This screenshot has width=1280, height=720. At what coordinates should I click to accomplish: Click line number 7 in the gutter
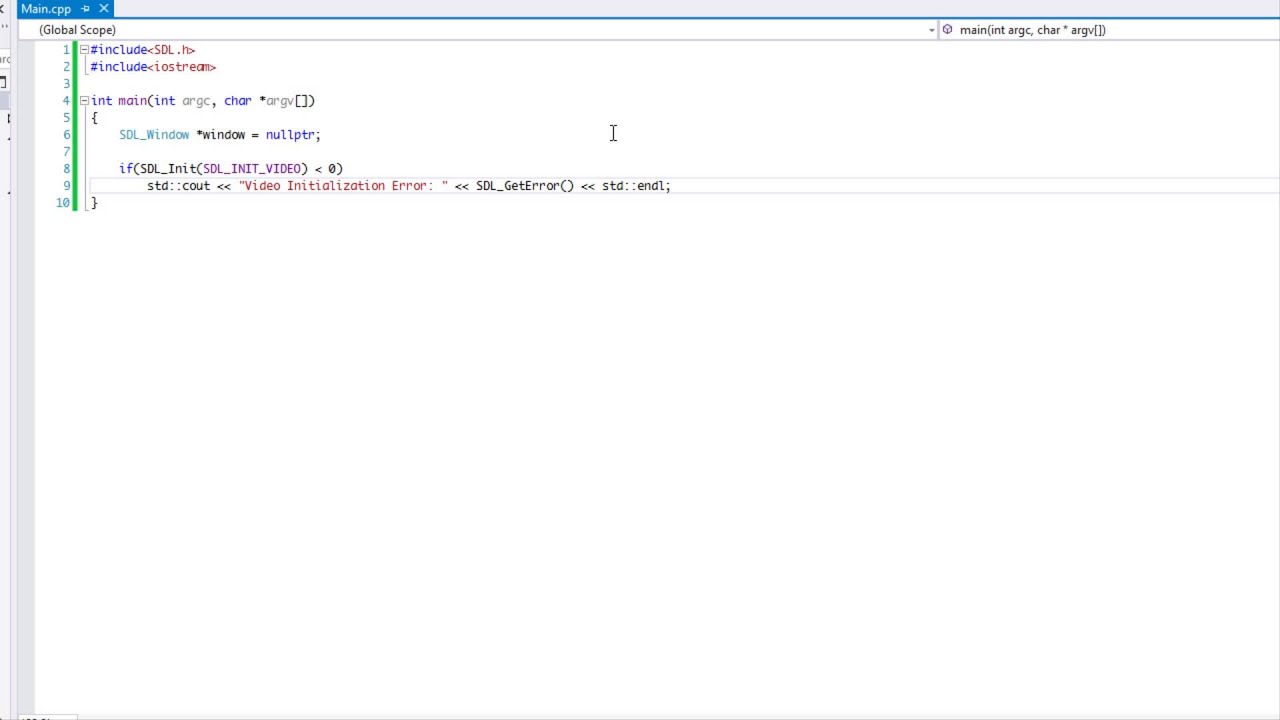click(x=66, y=152)
